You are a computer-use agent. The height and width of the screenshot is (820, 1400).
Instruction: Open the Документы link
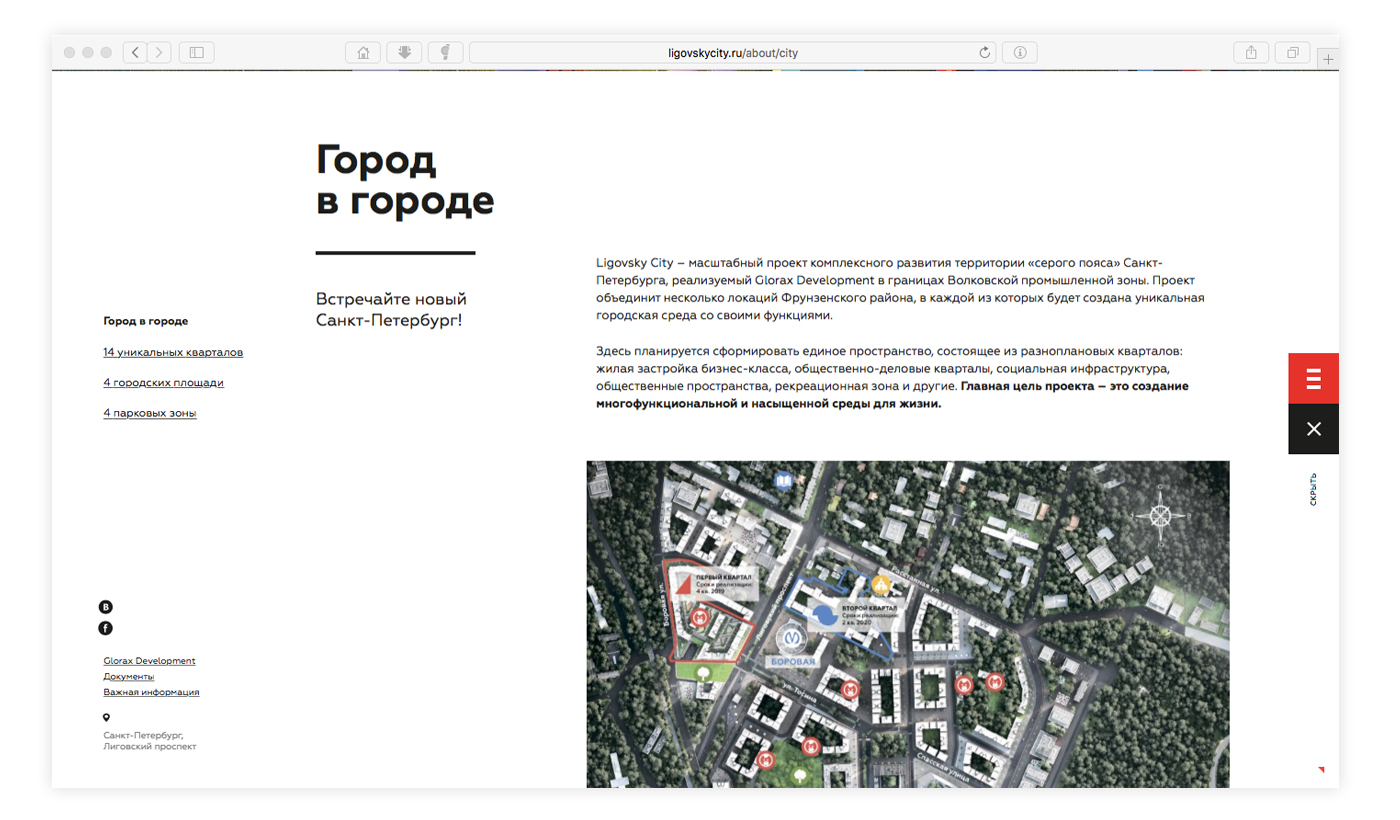tap(129, 676)
